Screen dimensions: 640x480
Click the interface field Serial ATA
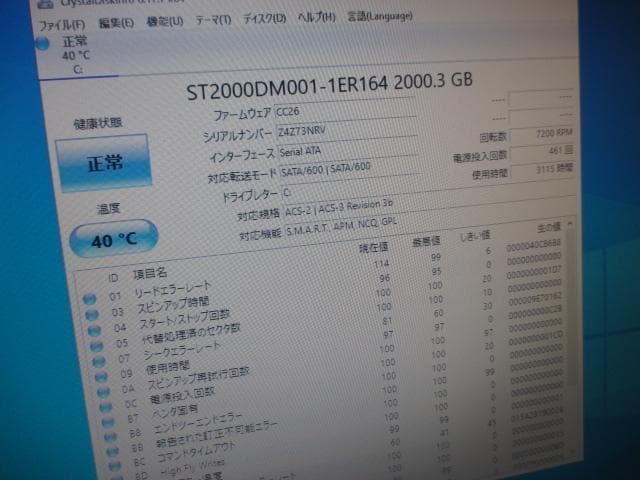coord(349,148)
